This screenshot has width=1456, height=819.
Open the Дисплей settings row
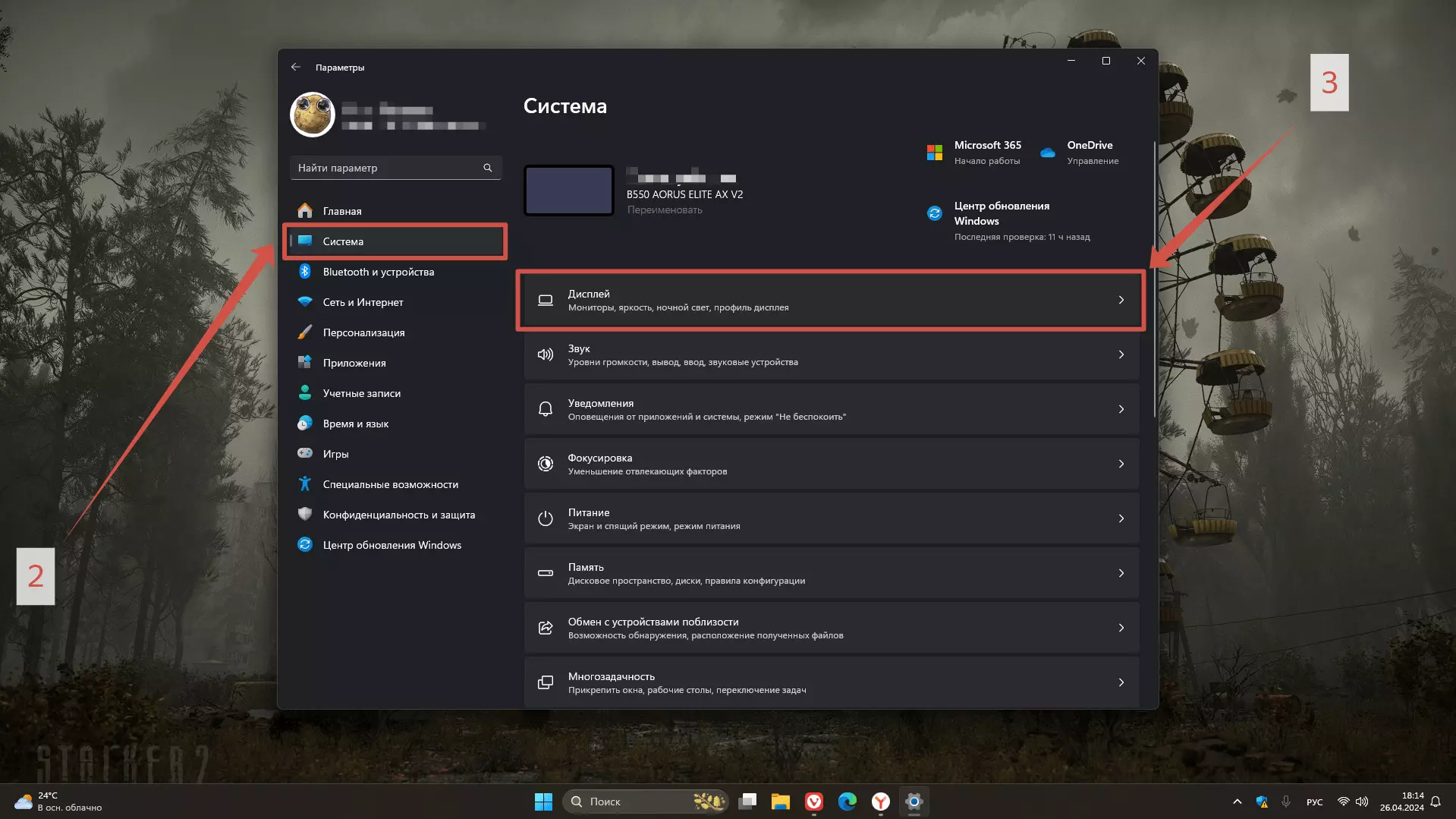tap(832, 300)
